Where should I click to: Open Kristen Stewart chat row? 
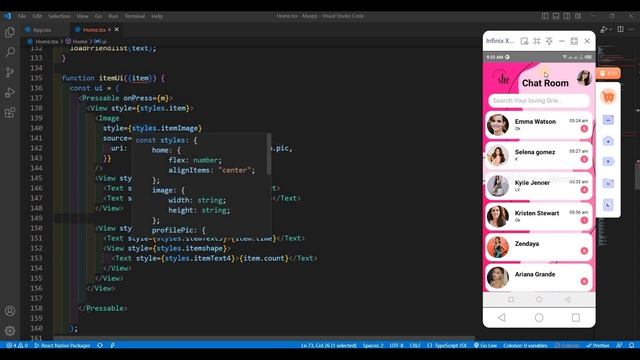(x=539, y=216)
